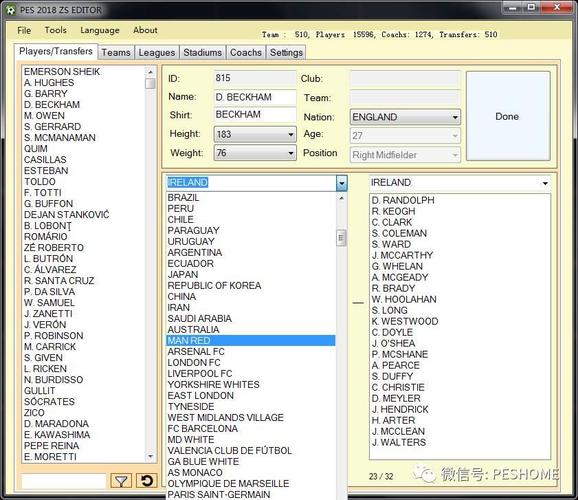Click the Done button

click(508, 116)
